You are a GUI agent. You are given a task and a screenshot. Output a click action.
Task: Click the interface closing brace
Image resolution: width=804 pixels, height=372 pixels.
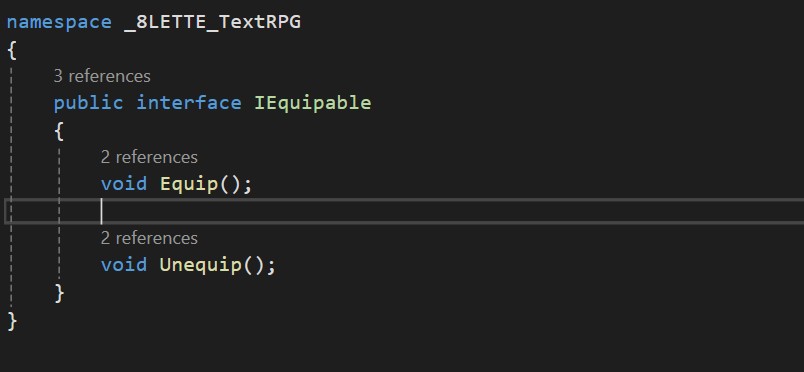(59, 293)
